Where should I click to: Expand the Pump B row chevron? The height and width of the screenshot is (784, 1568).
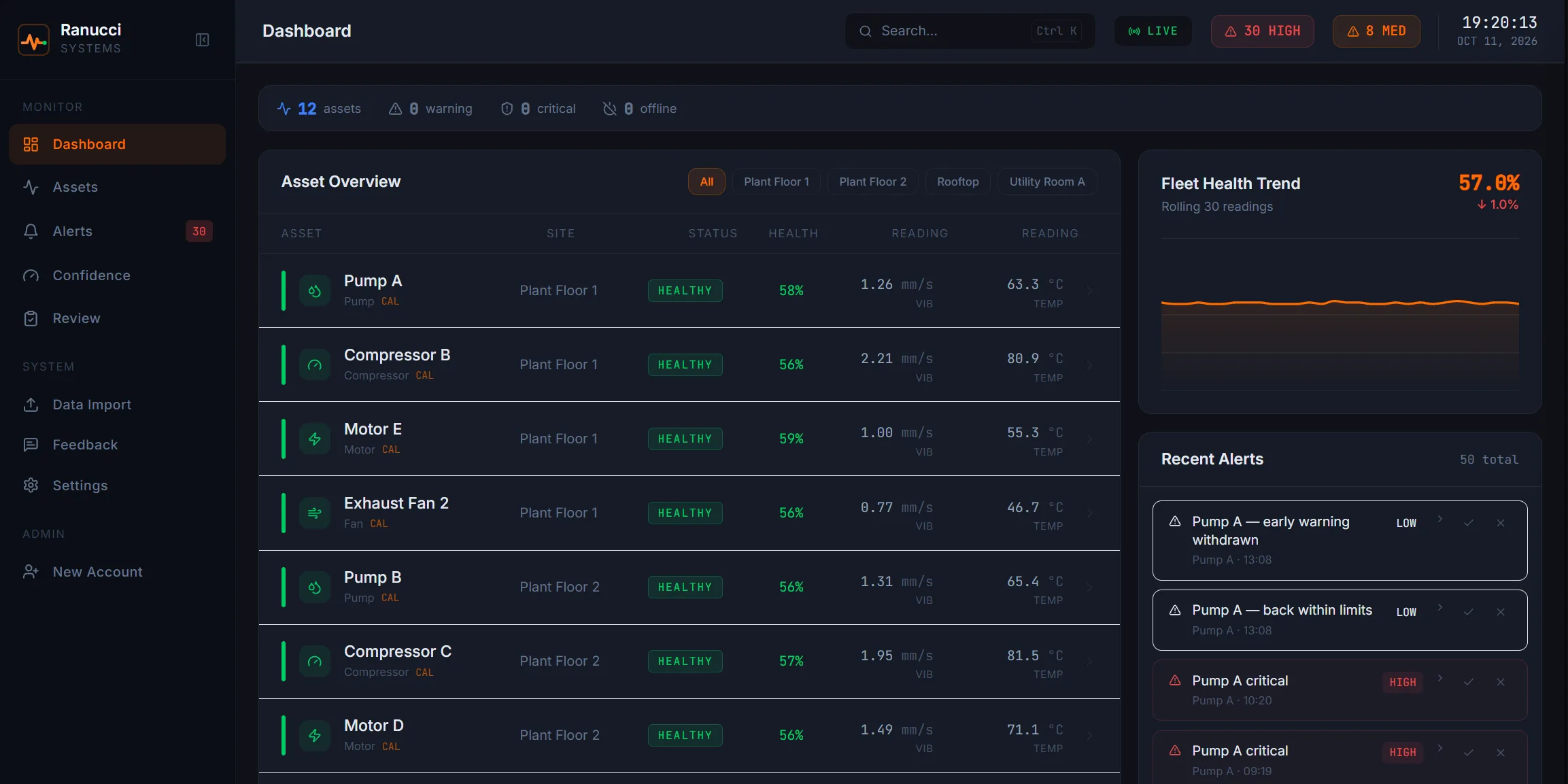pyautogui.click(x=1089, y=587)
